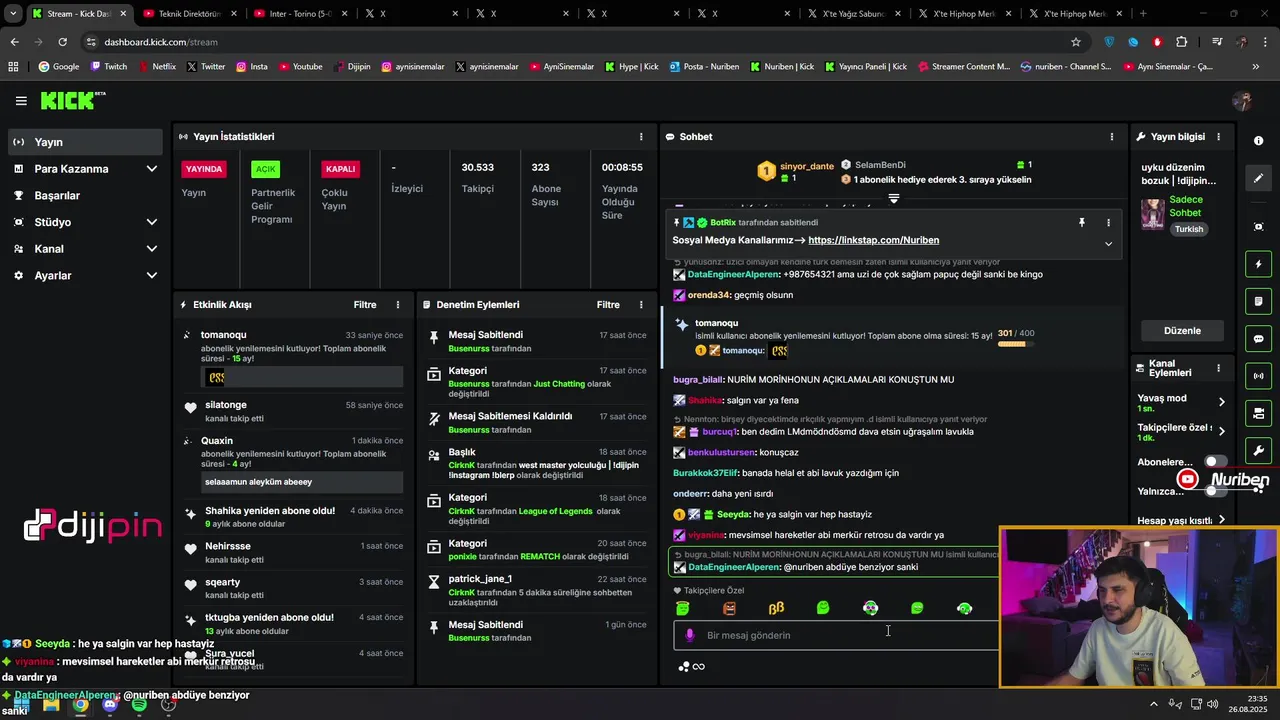Open Filtre in Denetim Eylemleri panel
The image size is (1280, 720).
[608, 305]
